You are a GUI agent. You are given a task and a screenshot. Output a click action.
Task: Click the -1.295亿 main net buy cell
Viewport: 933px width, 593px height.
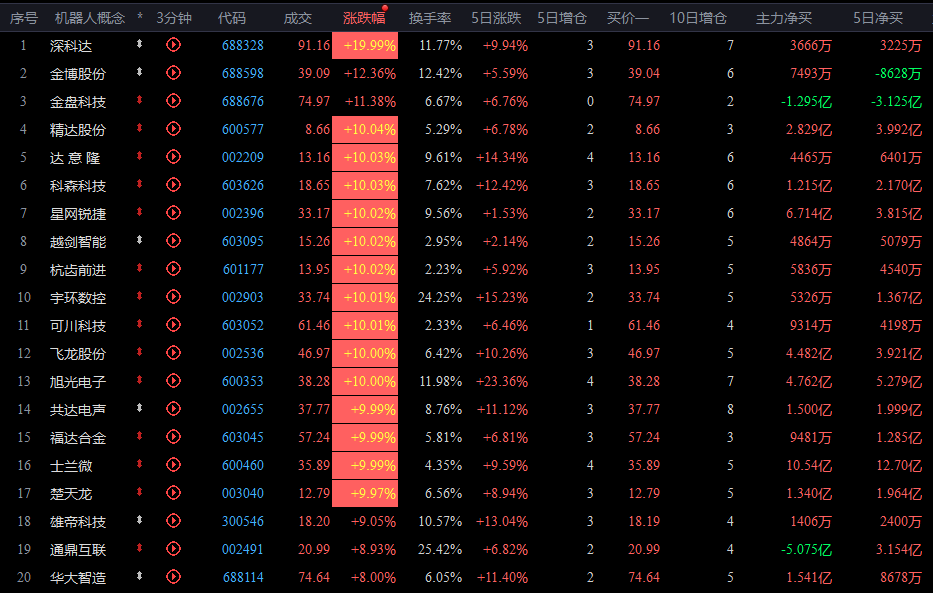tap(806, 101)
